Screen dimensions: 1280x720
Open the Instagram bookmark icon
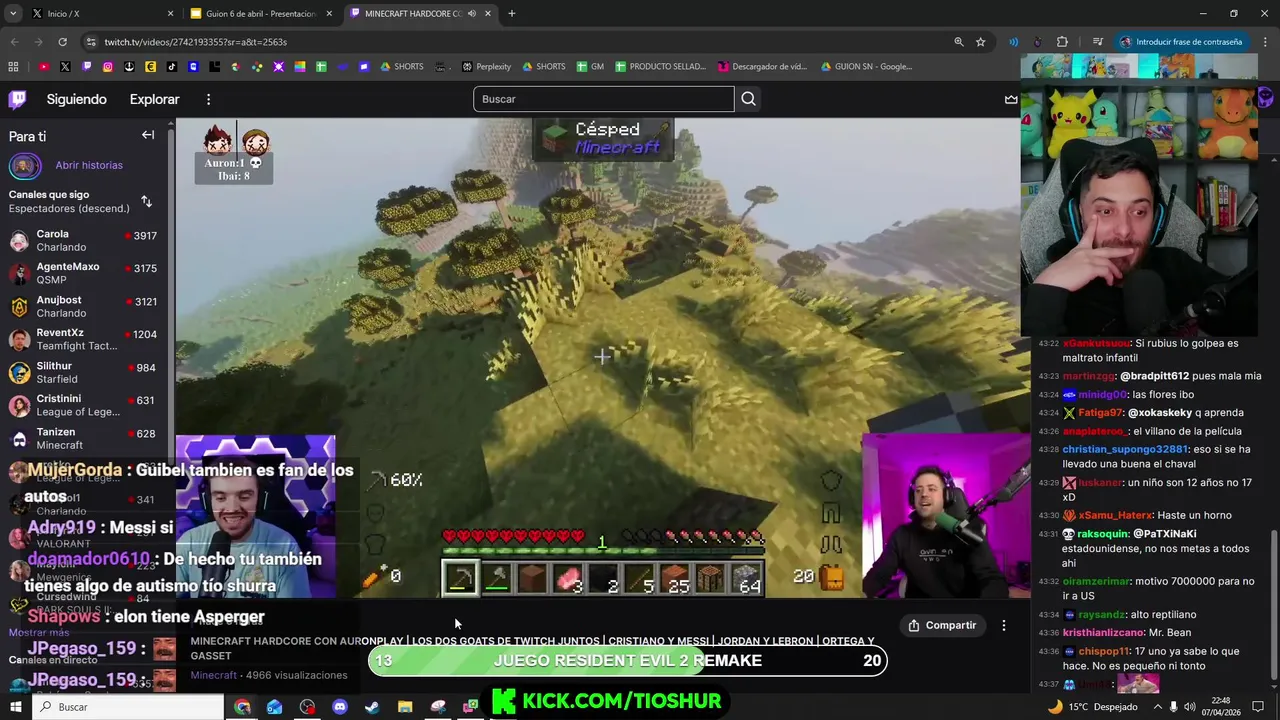click(108, 67)
